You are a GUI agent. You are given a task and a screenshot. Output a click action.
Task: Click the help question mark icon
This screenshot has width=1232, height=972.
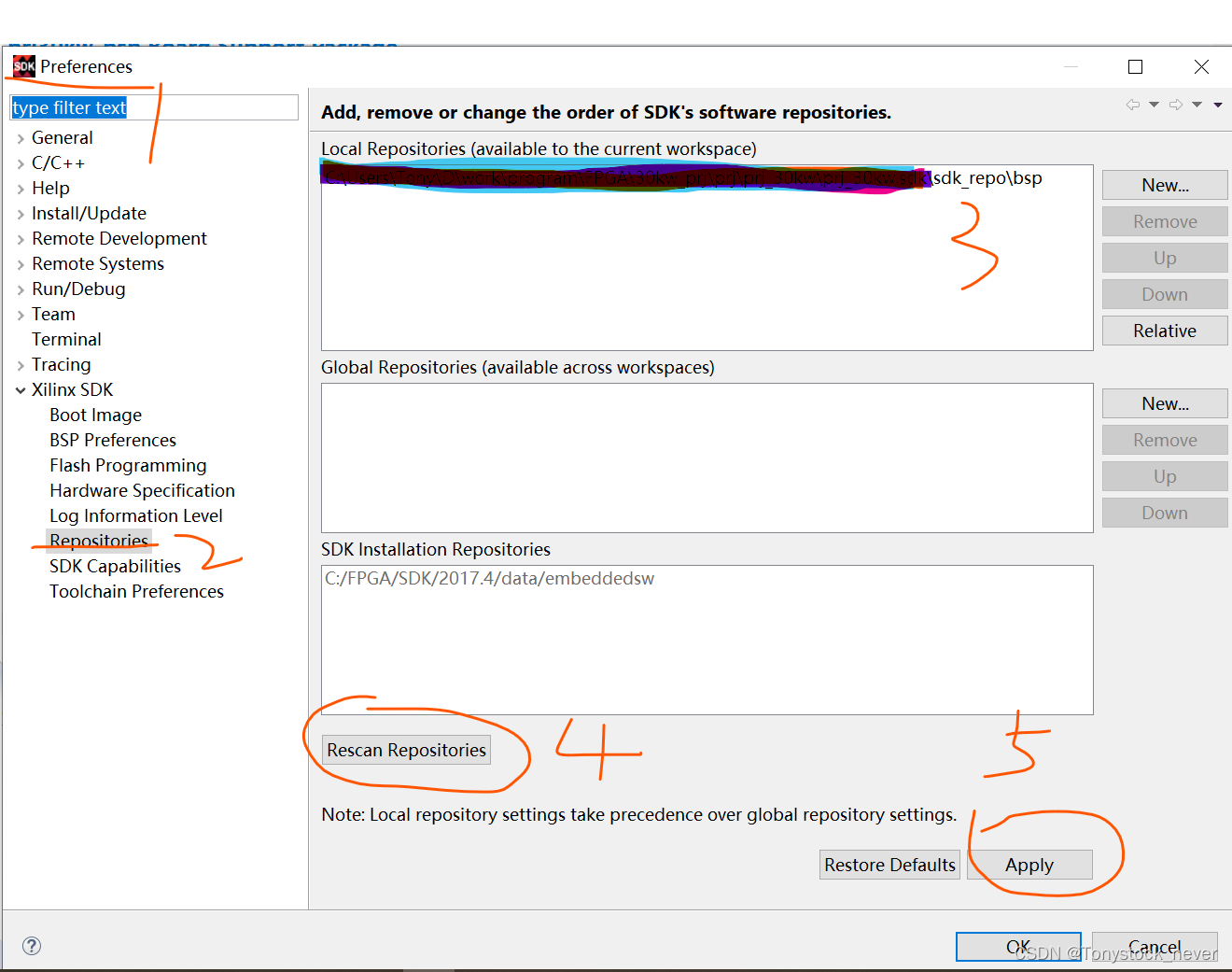[32, 946]
